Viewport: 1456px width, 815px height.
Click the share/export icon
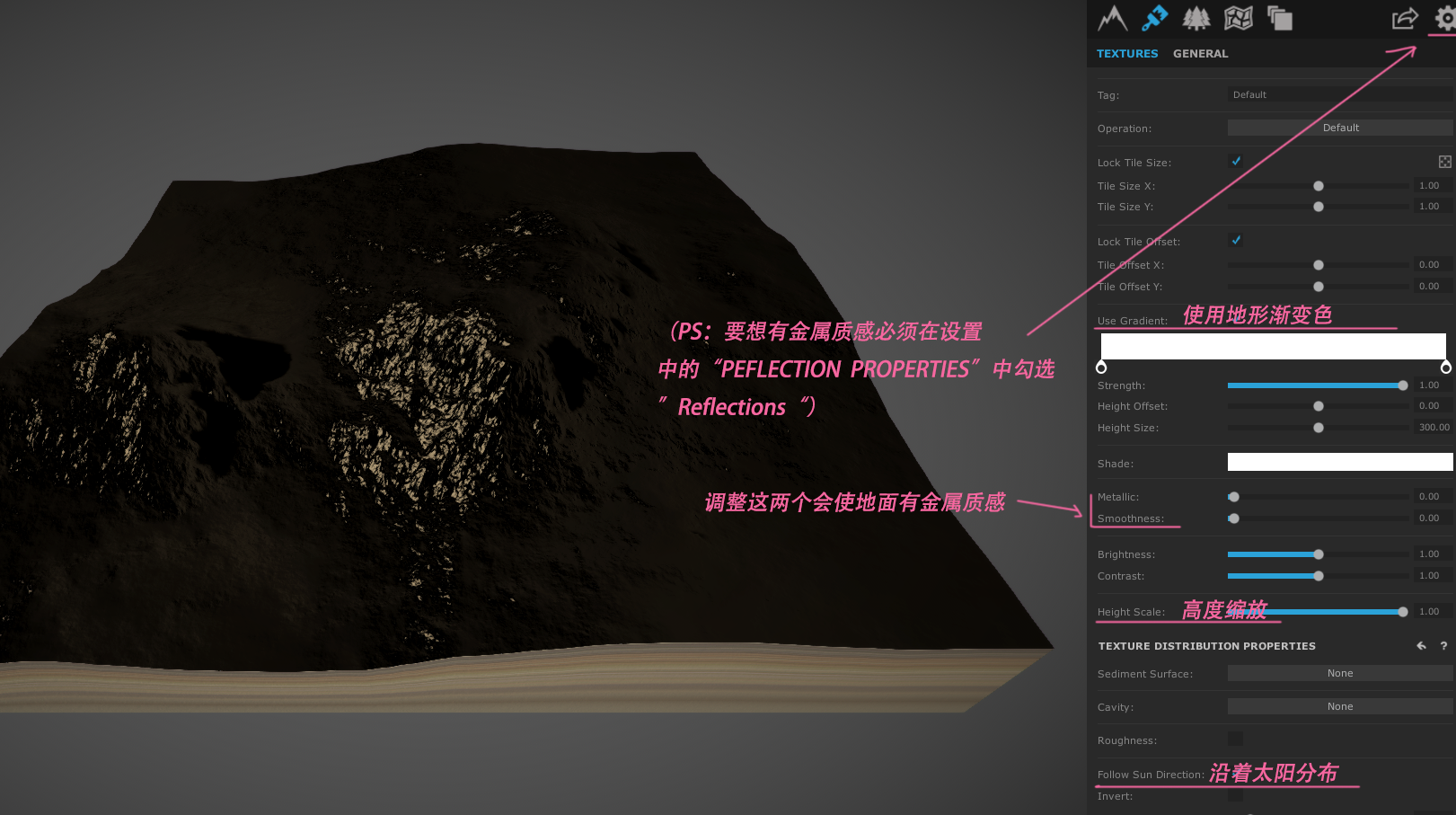click(x=1404, y=18)
